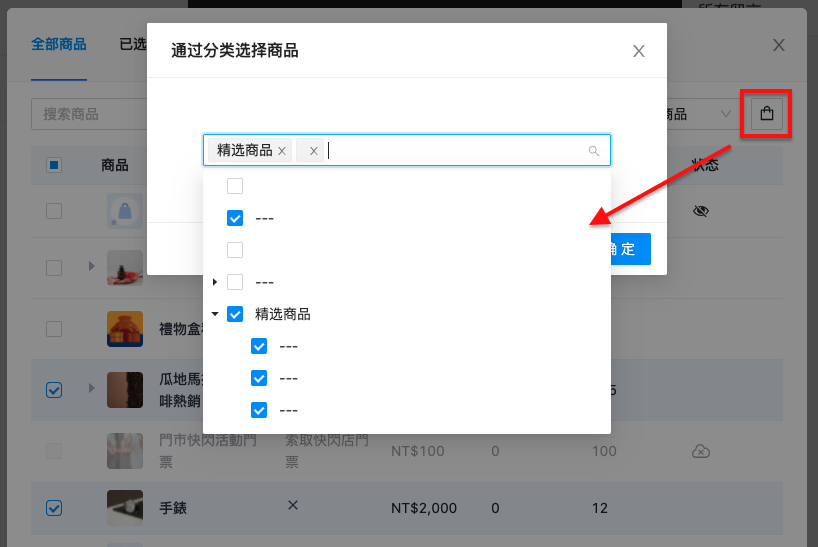The width and height of the screenshot is (818, 547).
Task: Click into the category multi-select input
Action: pyautogui.click(x=407, y=150)
